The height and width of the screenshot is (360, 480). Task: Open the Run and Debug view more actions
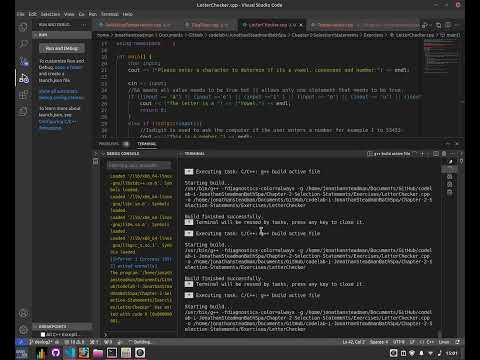[84, 25]
